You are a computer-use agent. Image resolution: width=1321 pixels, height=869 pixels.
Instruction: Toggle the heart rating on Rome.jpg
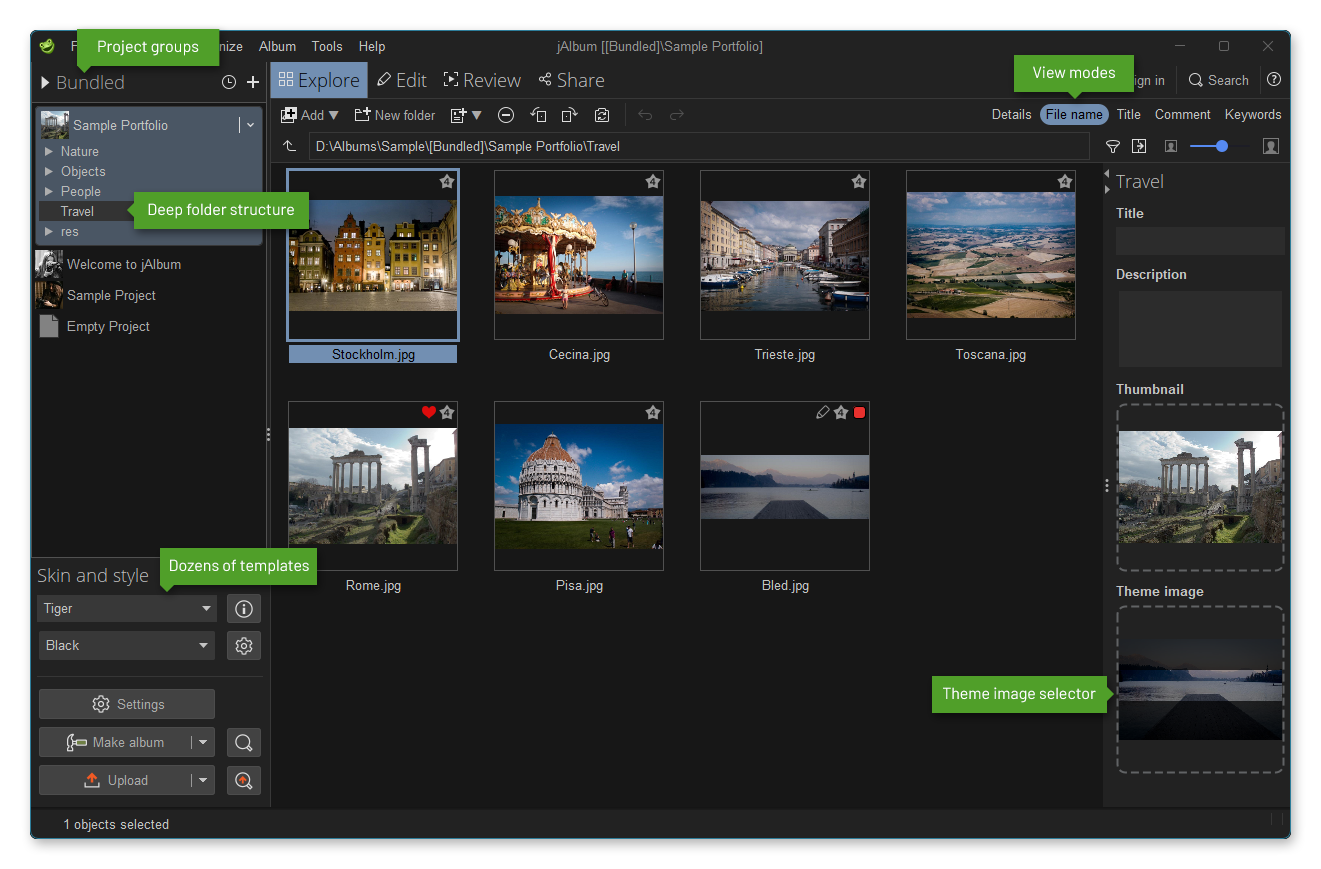pos(429,411)
